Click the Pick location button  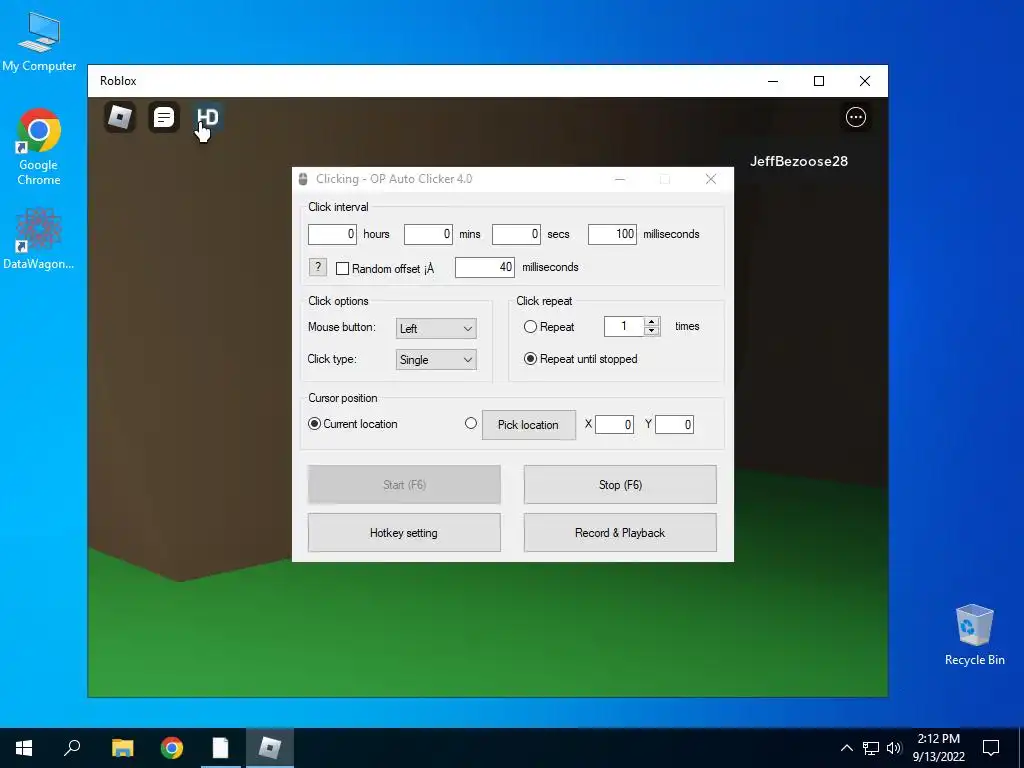coord(529,424)
